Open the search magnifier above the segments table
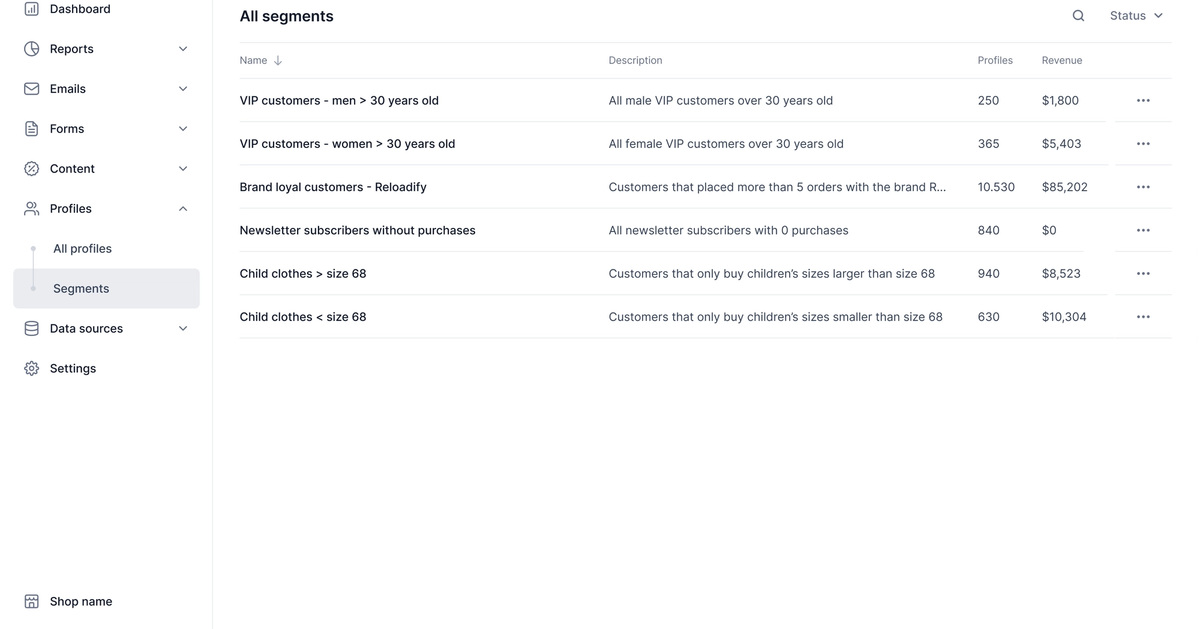 click(x=1078, y=15)
